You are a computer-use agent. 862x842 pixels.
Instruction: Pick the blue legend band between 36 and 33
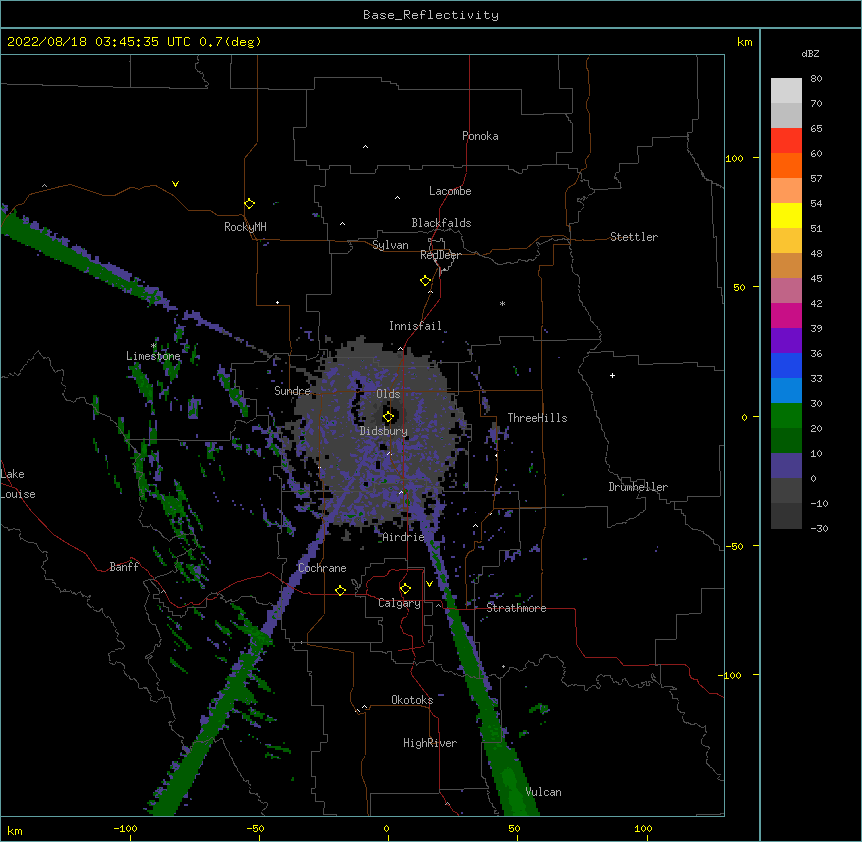[786, 365]
